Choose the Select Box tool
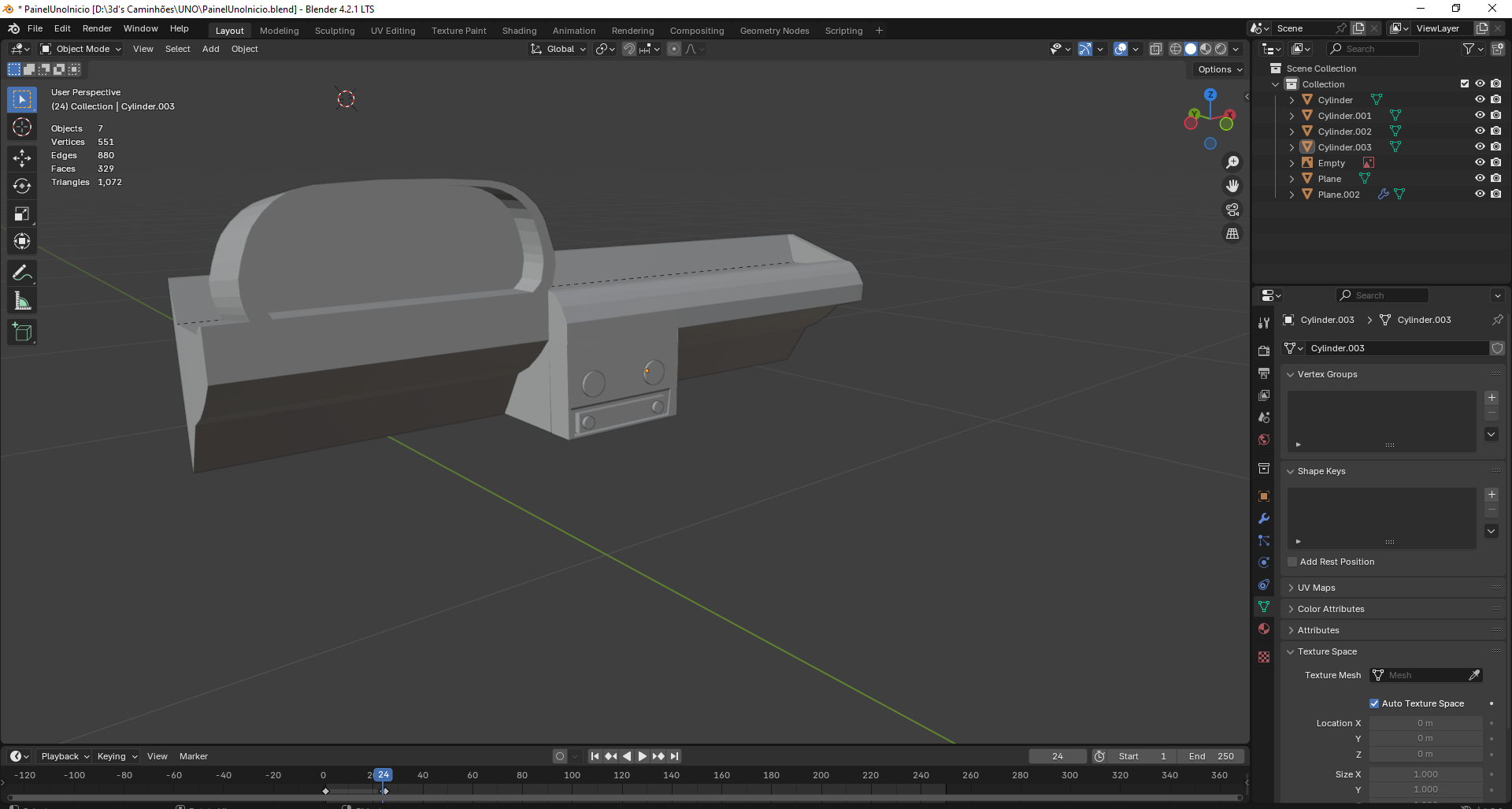The image size is (1512, 809). tap(22, 99)
